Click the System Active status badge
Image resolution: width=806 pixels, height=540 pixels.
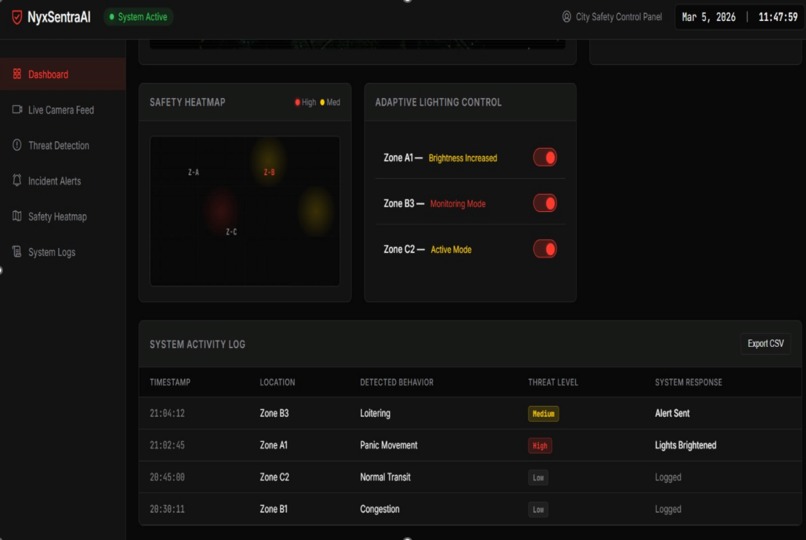click(x=138, y=17)
